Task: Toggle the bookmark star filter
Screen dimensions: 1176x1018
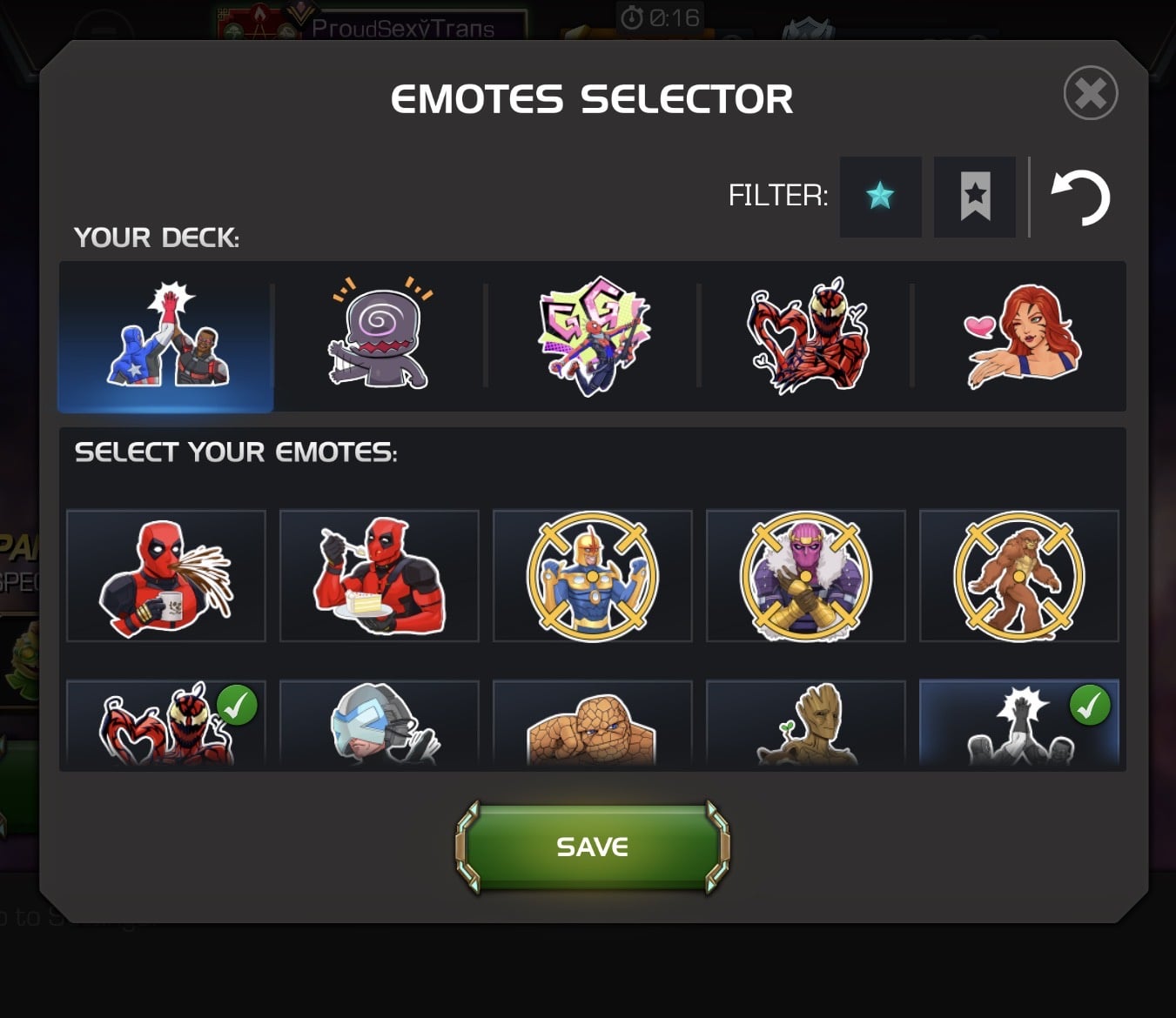Action: [975, 197]
